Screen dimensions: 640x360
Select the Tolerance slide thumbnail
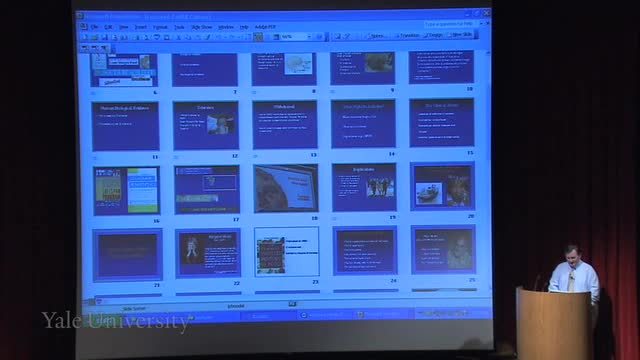(x=206, y=126)
